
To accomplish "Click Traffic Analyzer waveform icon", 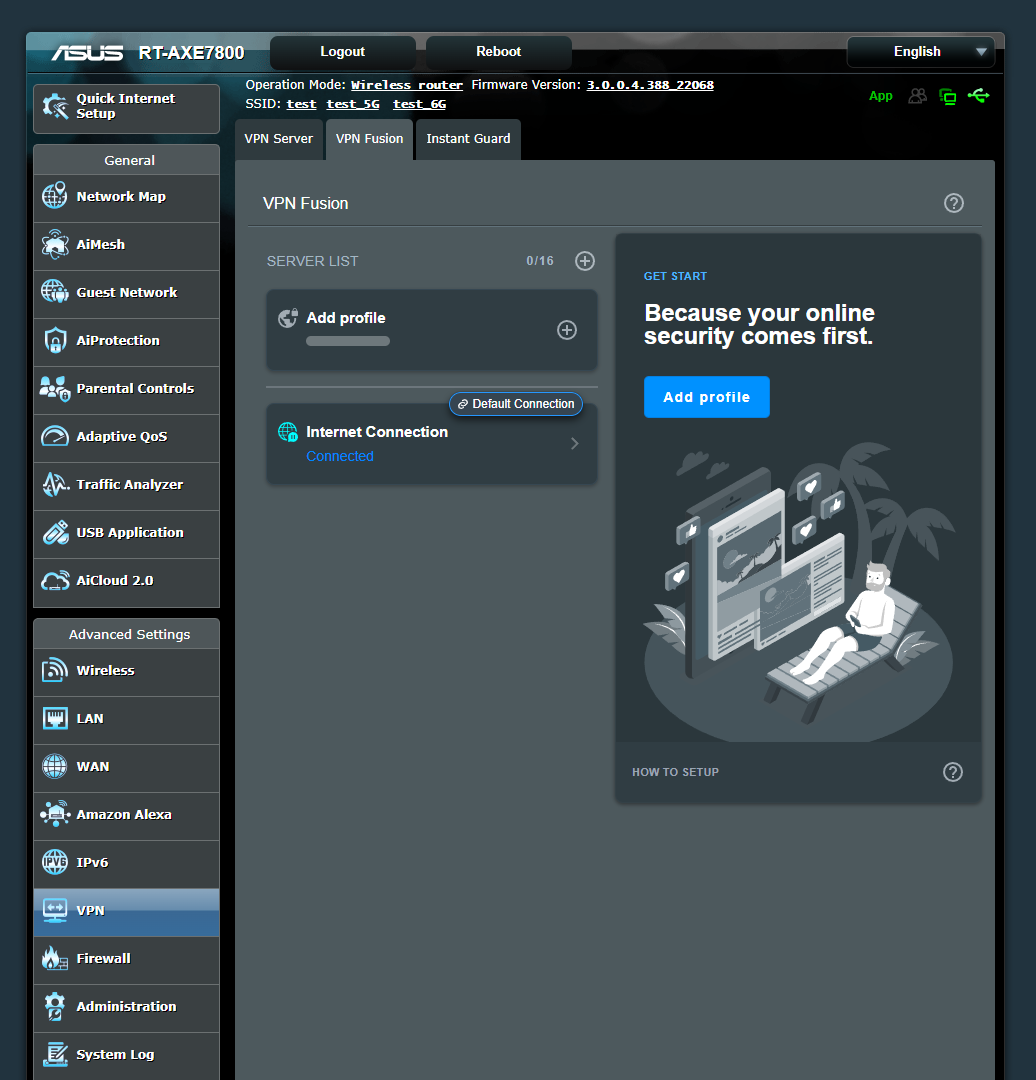I will [x=55, y=484].
